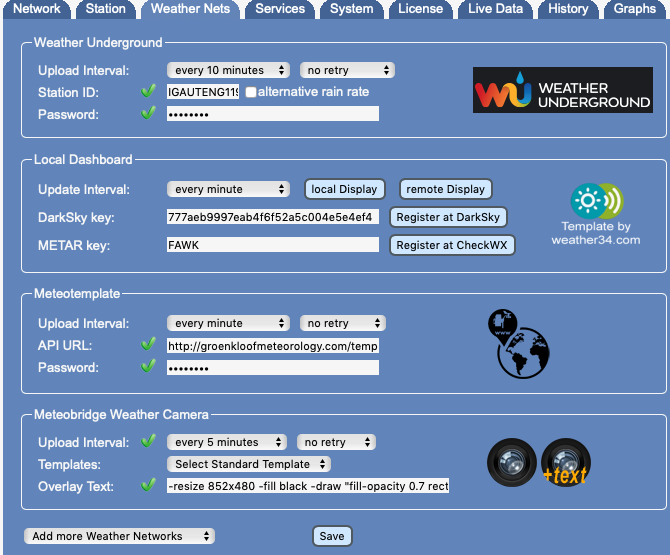Image resolution: width=670 pixels, height=555 pixels.
Task: Open Add more Weather Networks dropdown
Action: (119, 536)
